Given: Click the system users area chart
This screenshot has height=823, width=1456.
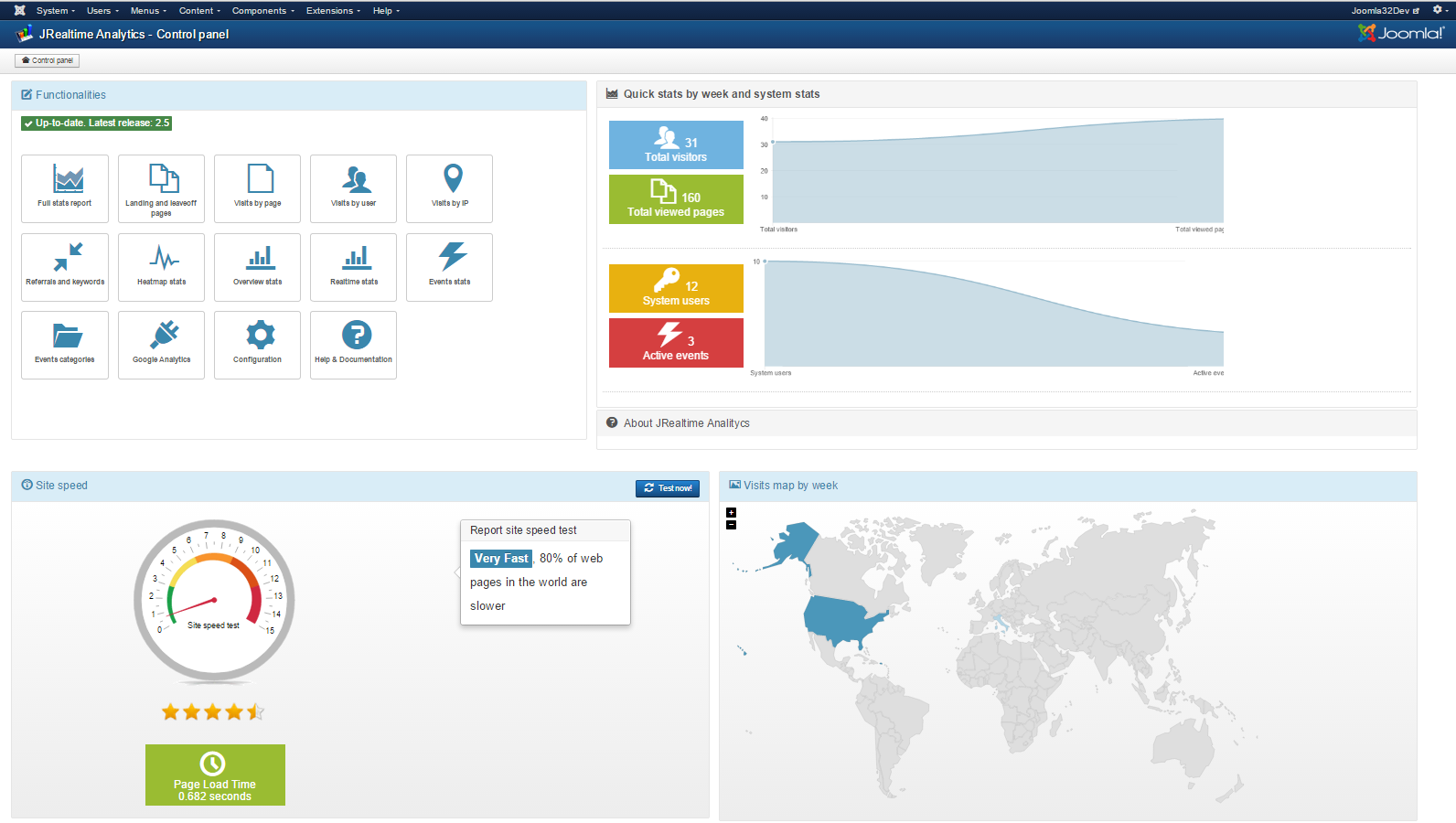Looking at the screenshot, I should click(x=993, y=315).
